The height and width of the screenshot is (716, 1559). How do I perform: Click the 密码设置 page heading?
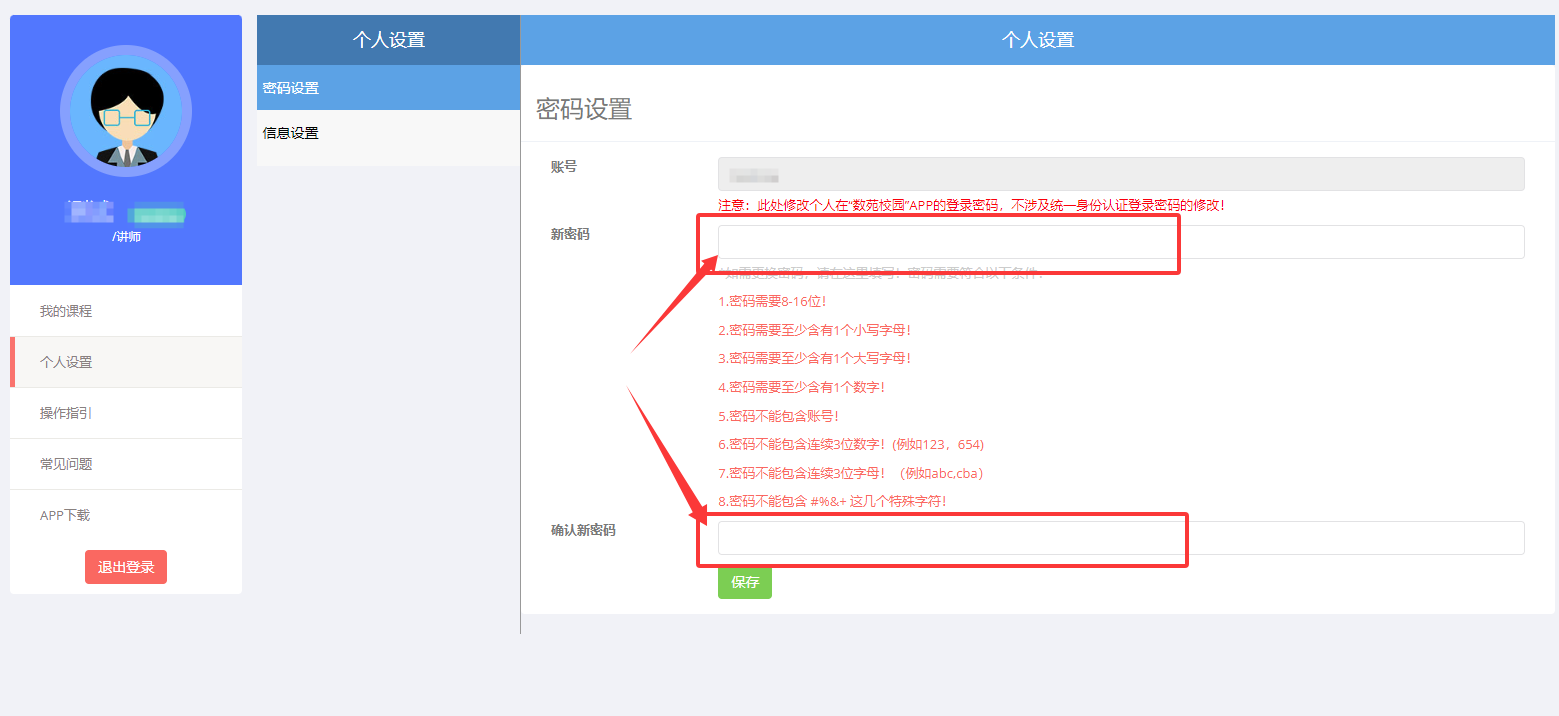[584, 109]
